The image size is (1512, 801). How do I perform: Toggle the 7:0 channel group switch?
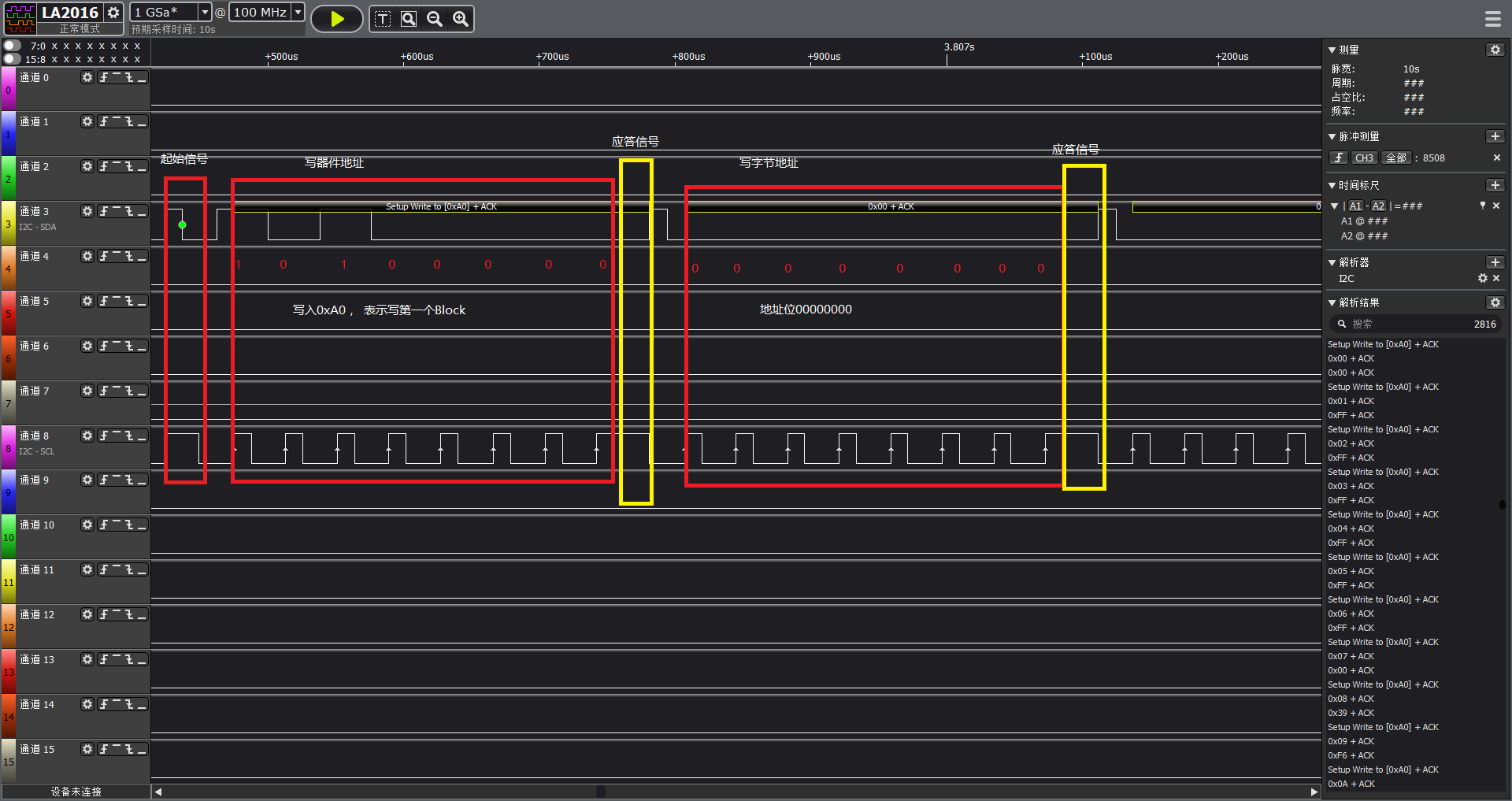(12, 46)
